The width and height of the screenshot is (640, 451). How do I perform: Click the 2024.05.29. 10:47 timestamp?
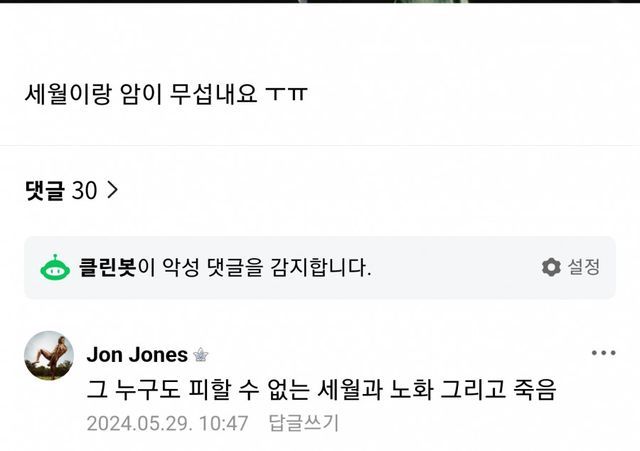[x=167, y=423]
